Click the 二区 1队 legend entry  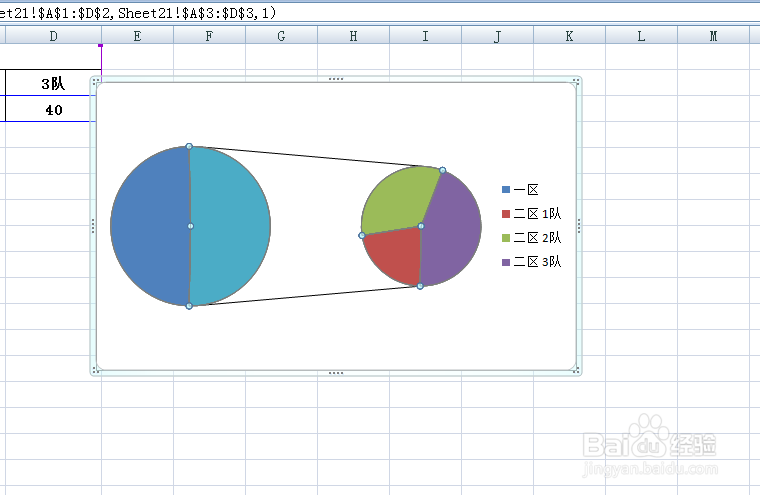click(x=532, y=214)
